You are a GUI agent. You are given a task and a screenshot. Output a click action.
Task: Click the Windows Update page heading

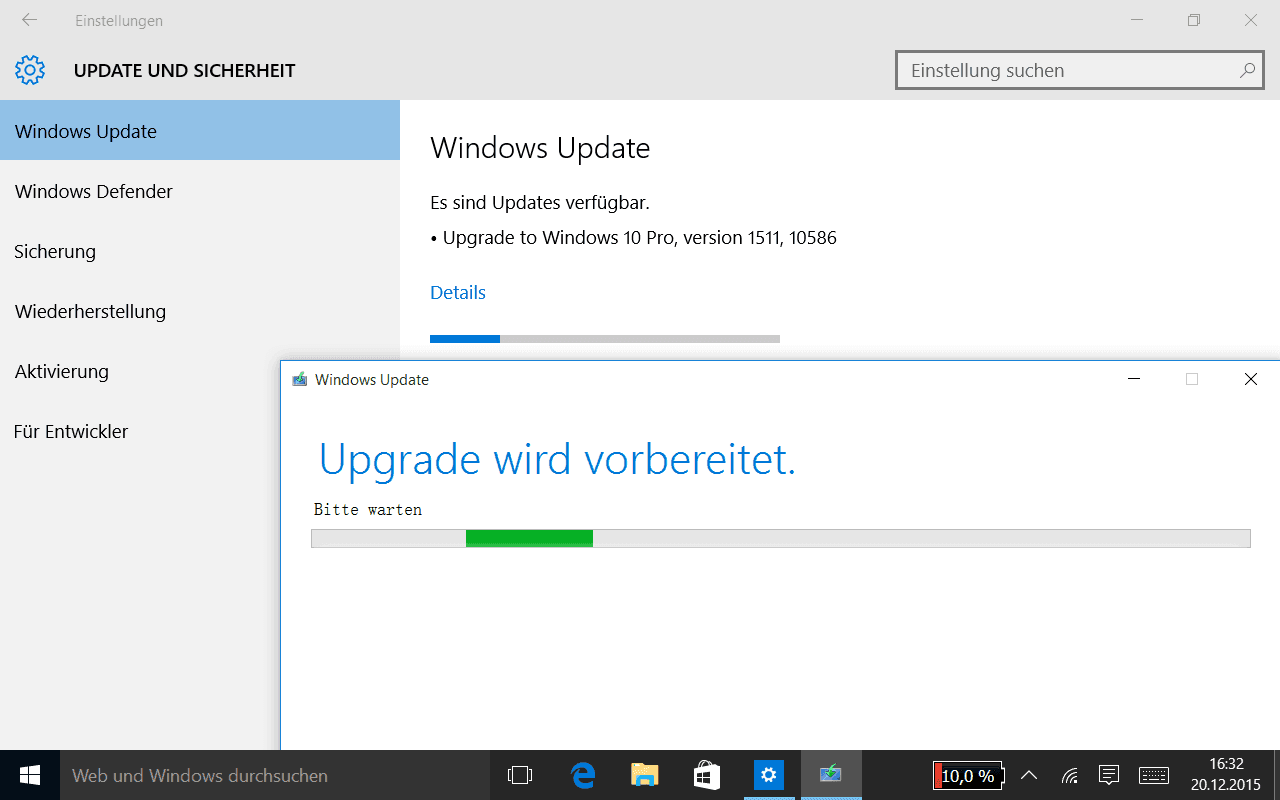point(540,148)
